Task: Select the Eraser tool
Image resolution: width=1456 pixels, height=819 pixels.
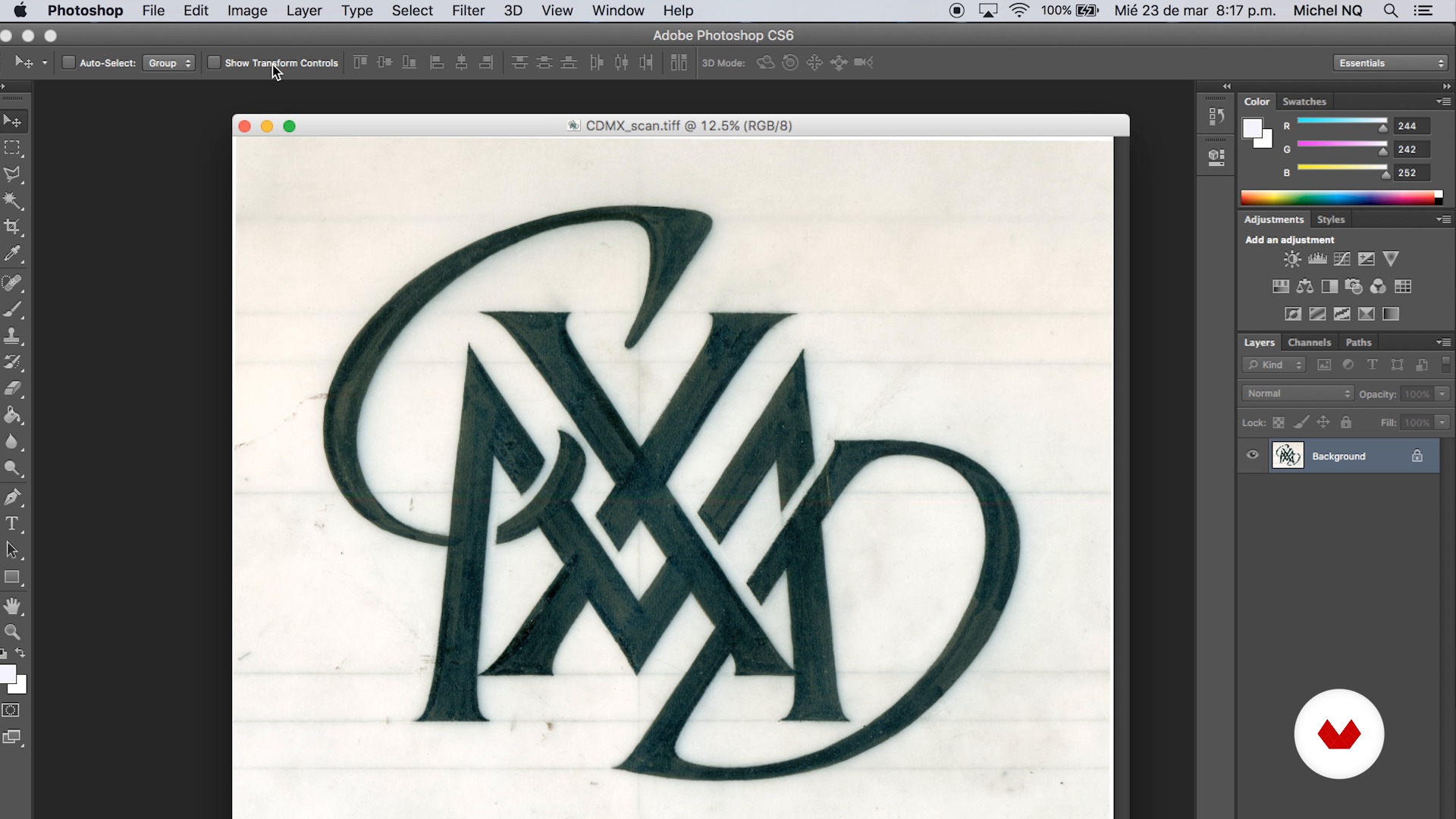Action: coord(12,389)
